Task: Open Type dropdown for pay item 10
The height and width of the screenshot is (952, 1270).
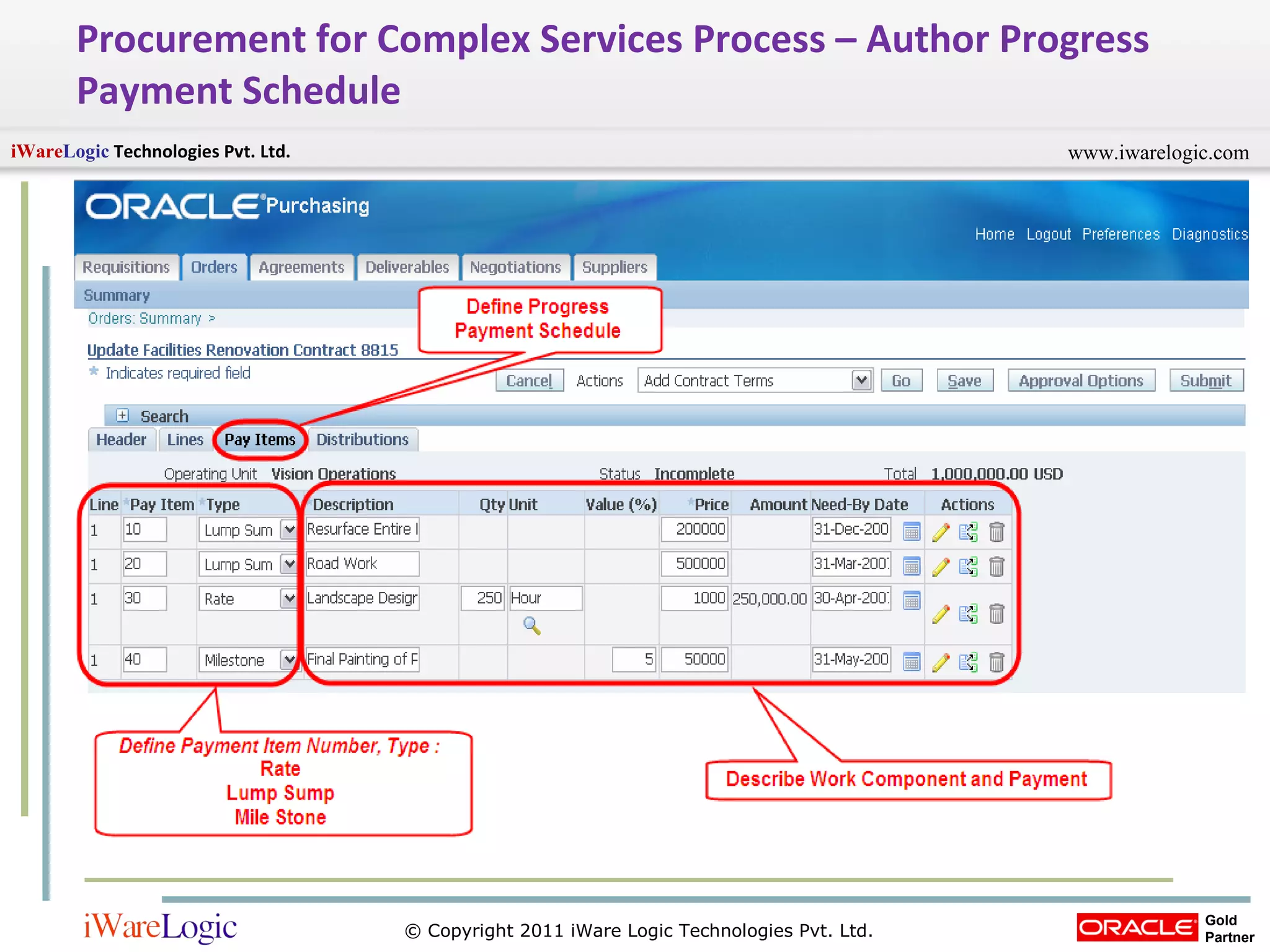Action: tap(288, 530)
